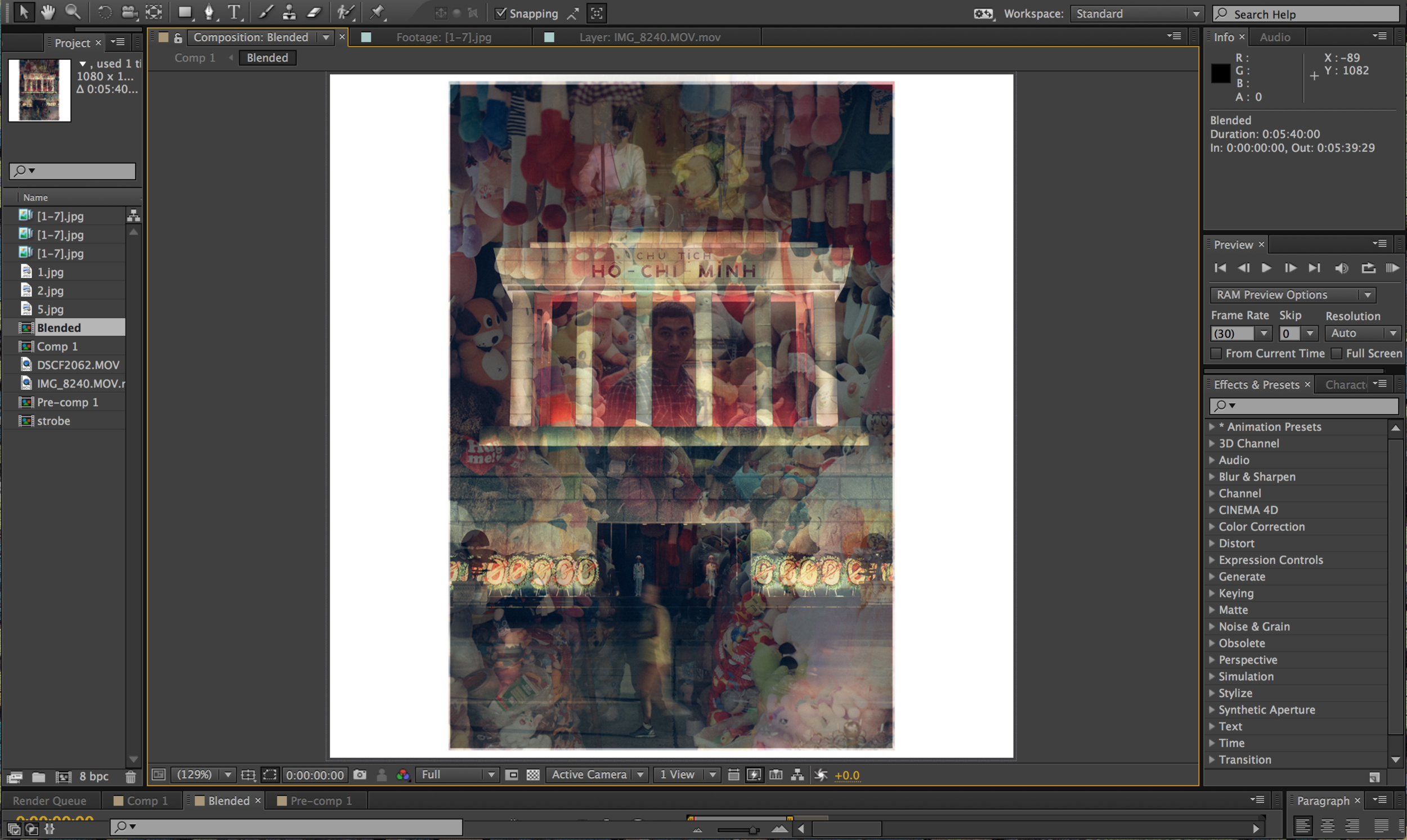Screen dimensions: 1407x840
Task: Enable Full Screen preview checkbox
Action: point(1337,354)
